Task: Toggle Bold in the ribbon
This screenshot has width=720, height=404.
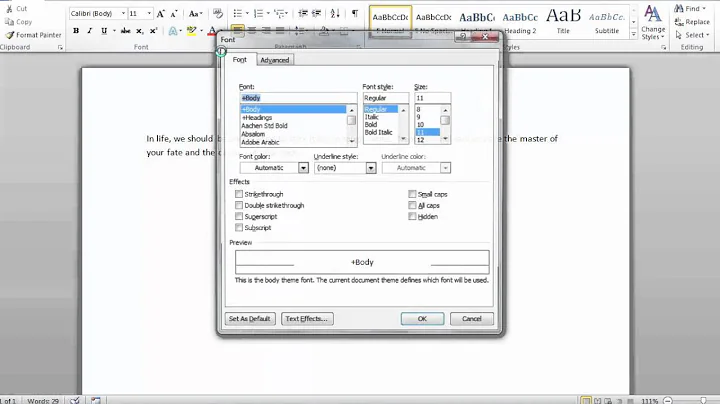Action: (76, 31)
